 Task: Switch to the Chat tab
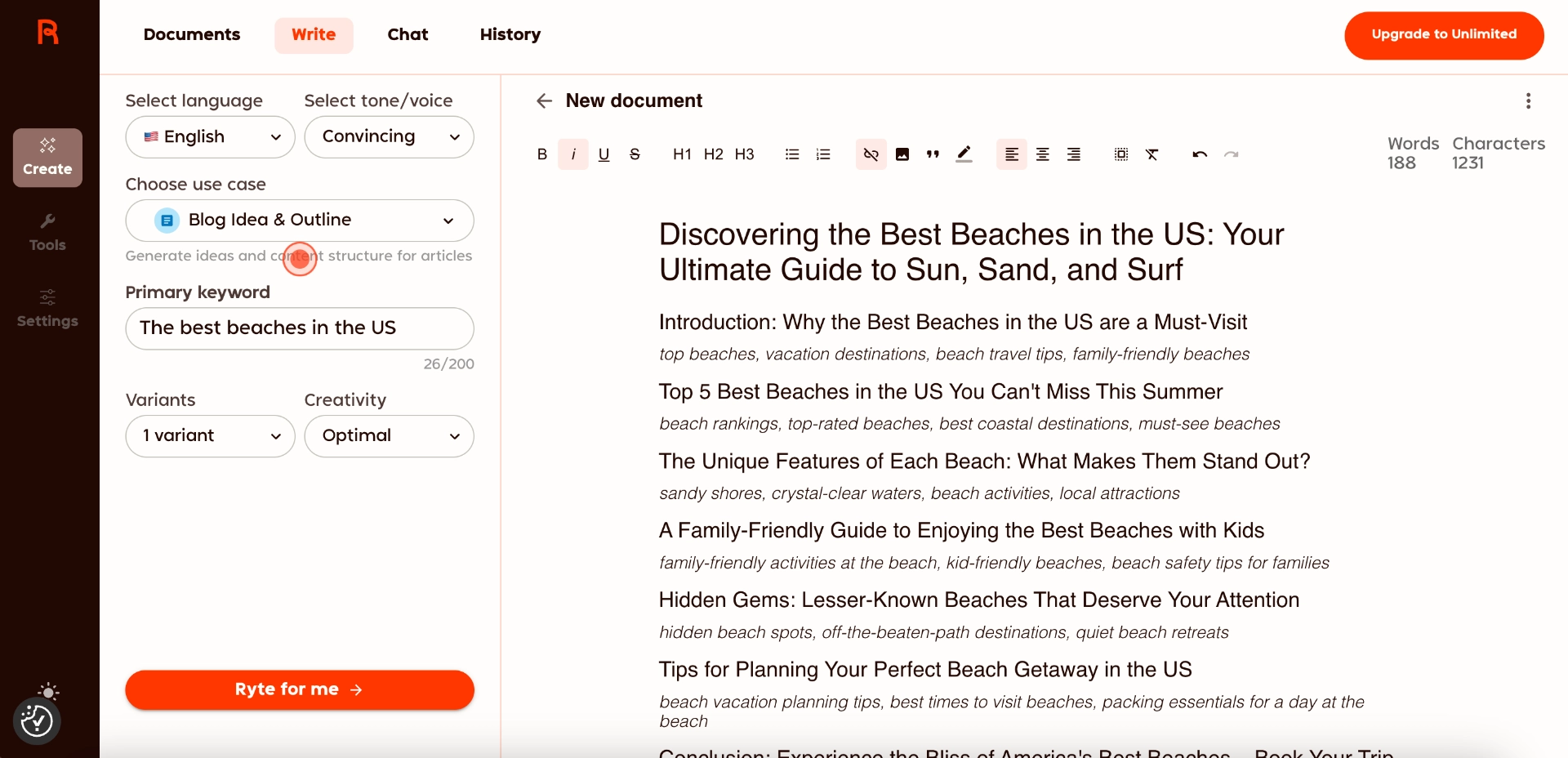pyautogui.click(x=408, y=34)
